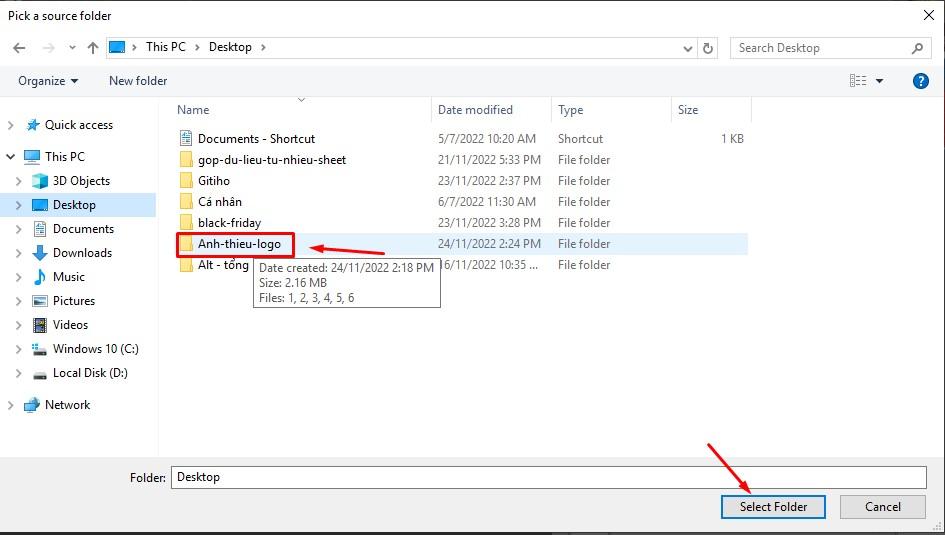Click the 1 KB size cell

[x=732, y=139]
